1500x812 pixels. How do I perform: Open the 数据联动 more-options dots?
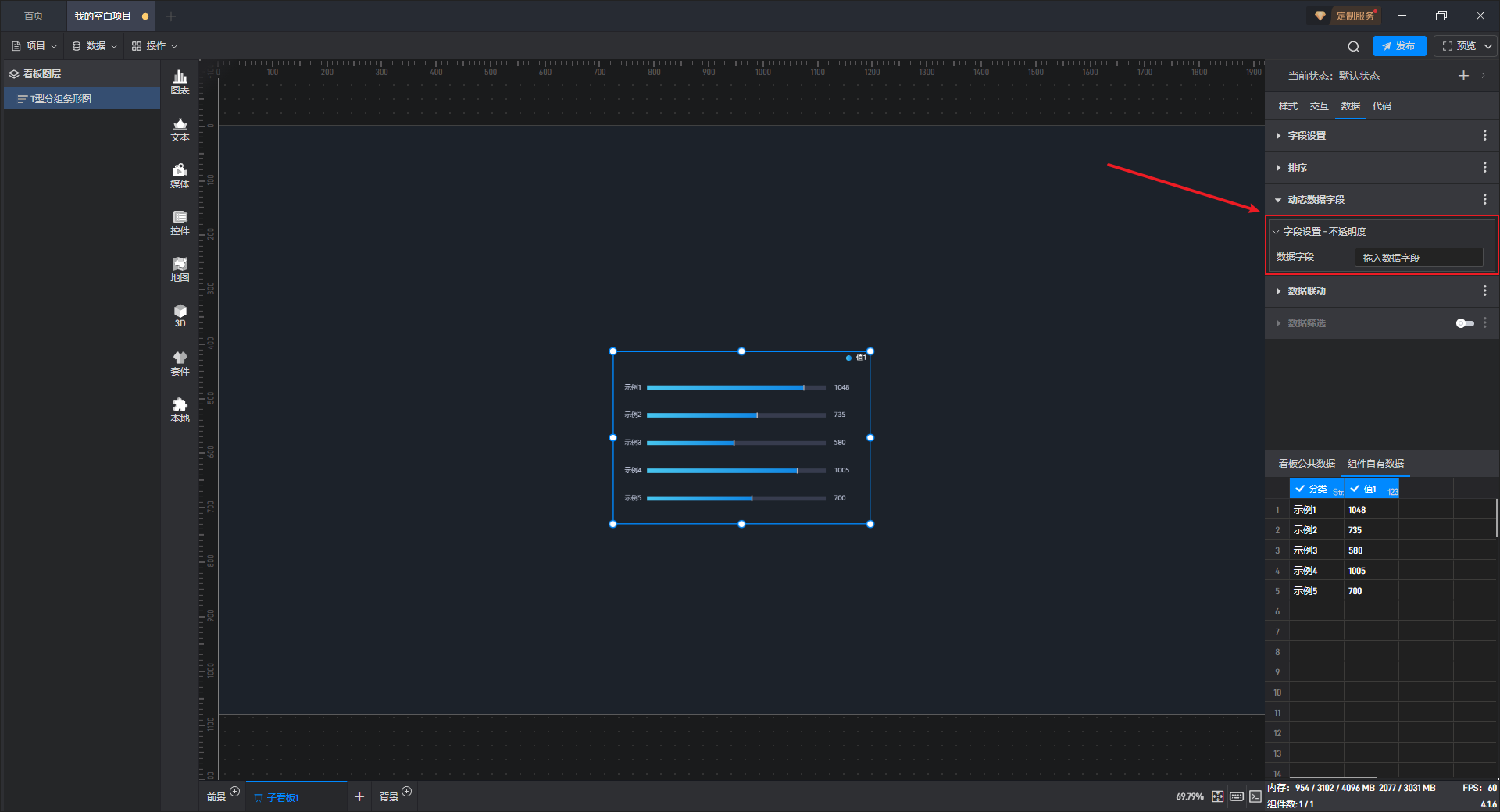click(1484, 290)
